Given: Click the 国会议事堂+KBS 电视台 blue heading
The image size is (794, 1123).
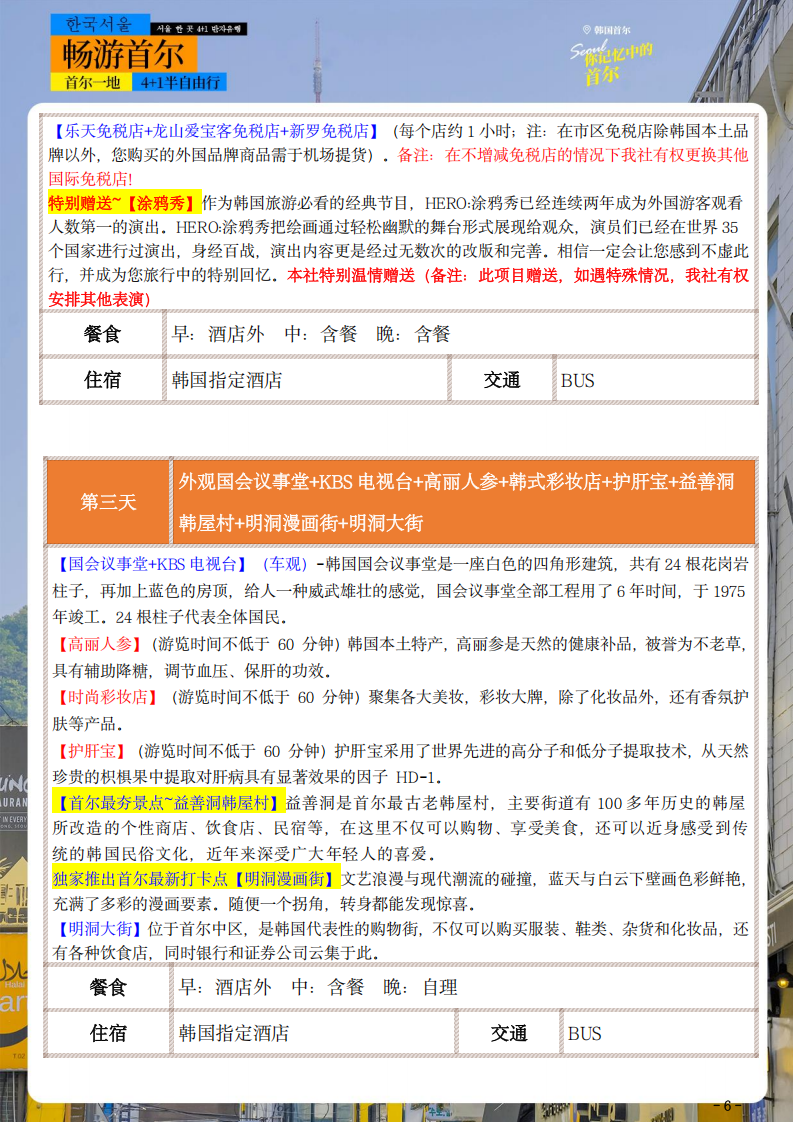Looking at the screenshot, I should [x=146, y=564].
